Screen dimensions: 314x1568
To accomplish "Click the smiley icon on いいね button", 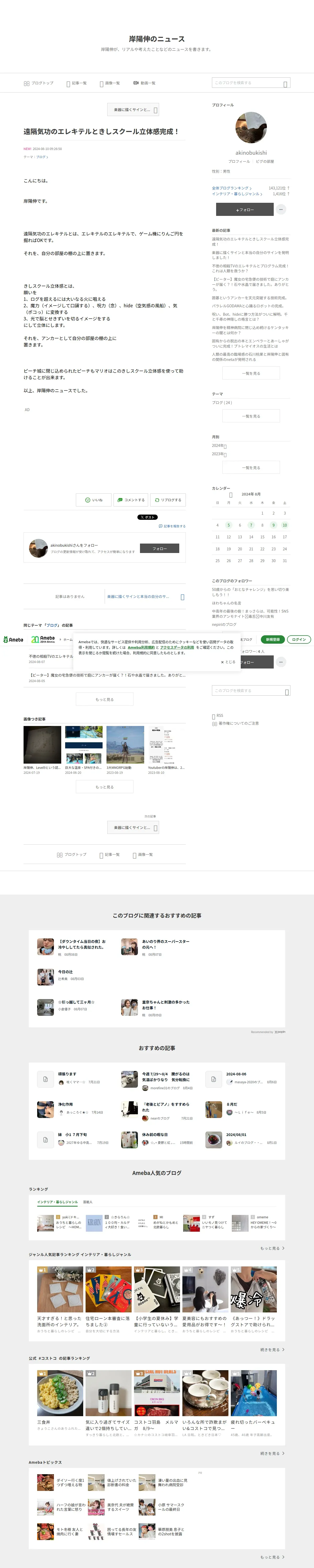I will 88,500.
